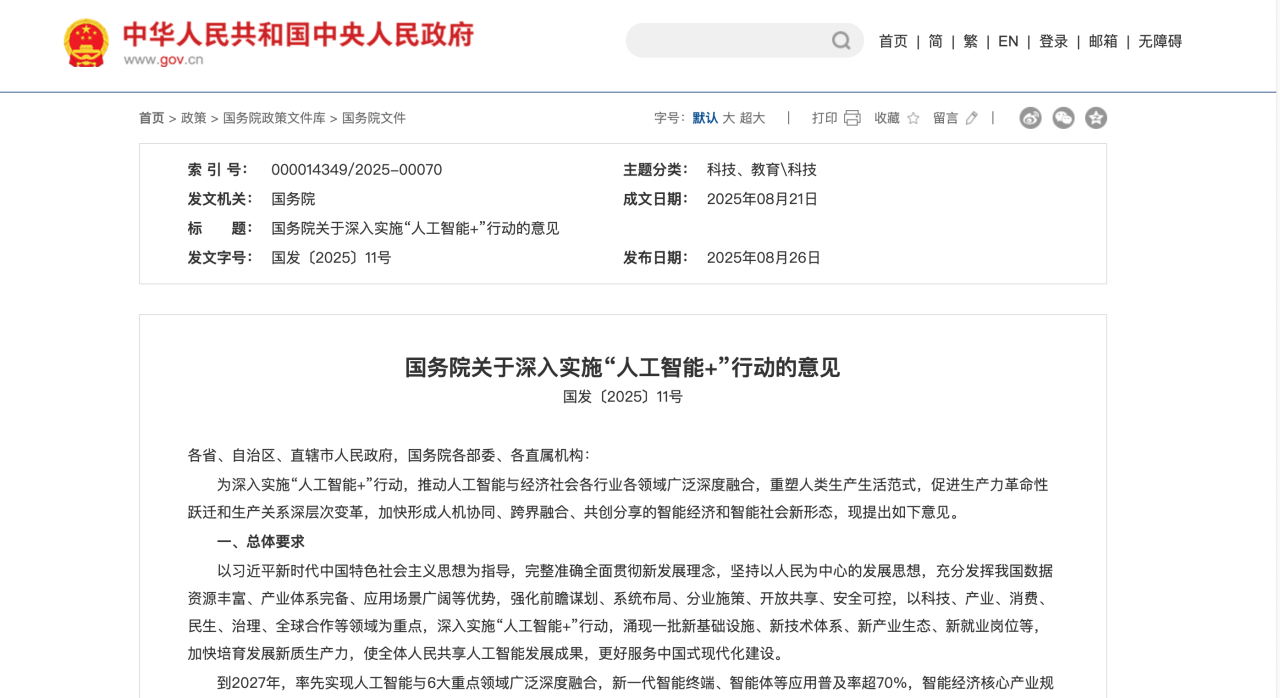Open 首页 in the top navigation
Screen dimensions: 1280x698
[893, 41]
